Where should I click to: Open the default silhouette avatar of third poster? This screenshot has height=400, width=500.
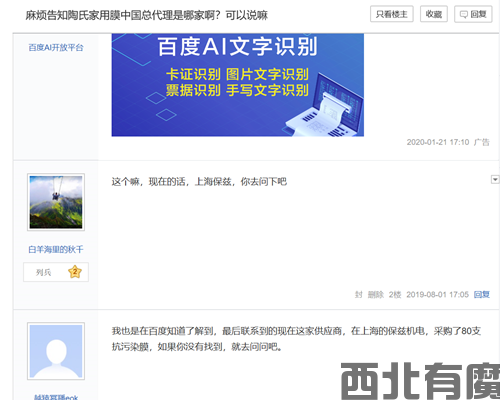click(56, 351)
